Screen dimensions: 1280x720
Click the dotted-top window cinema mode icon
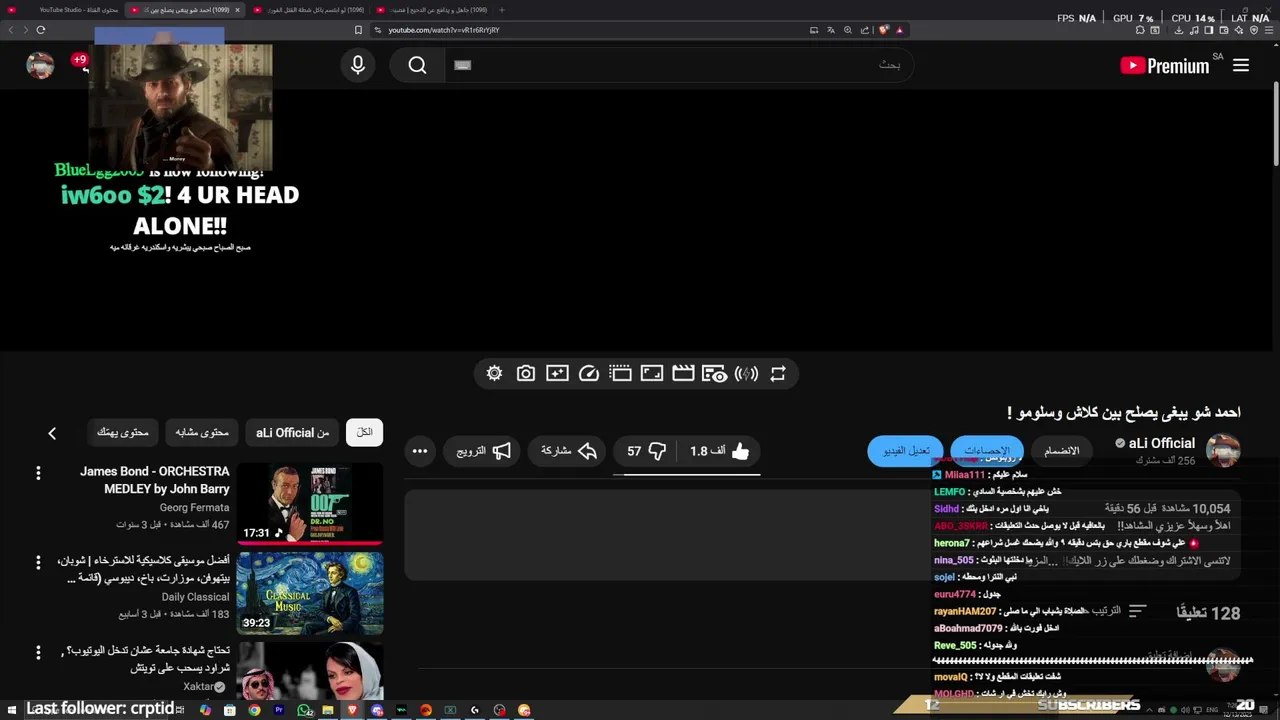tap(620, 373)
